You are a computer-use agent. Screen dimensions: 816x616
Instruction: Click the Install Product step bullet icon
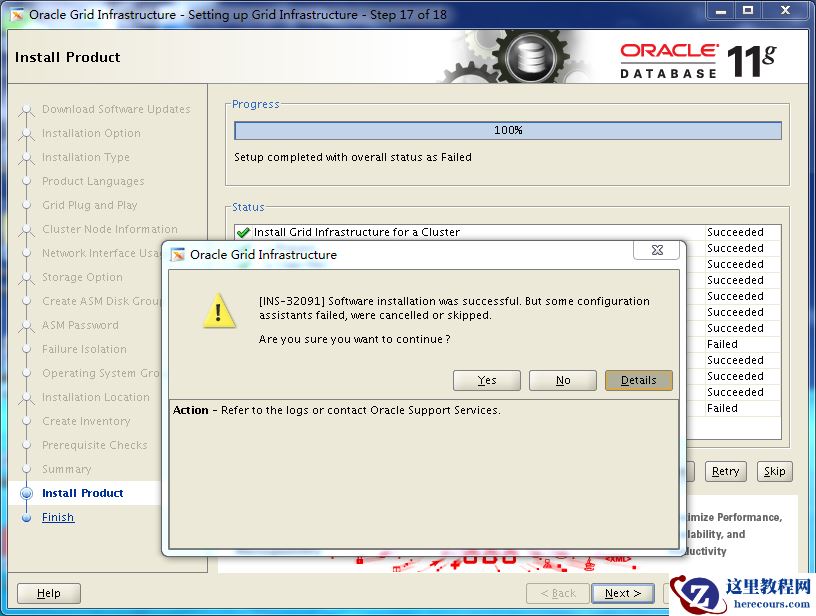click(x=26, y=493)
